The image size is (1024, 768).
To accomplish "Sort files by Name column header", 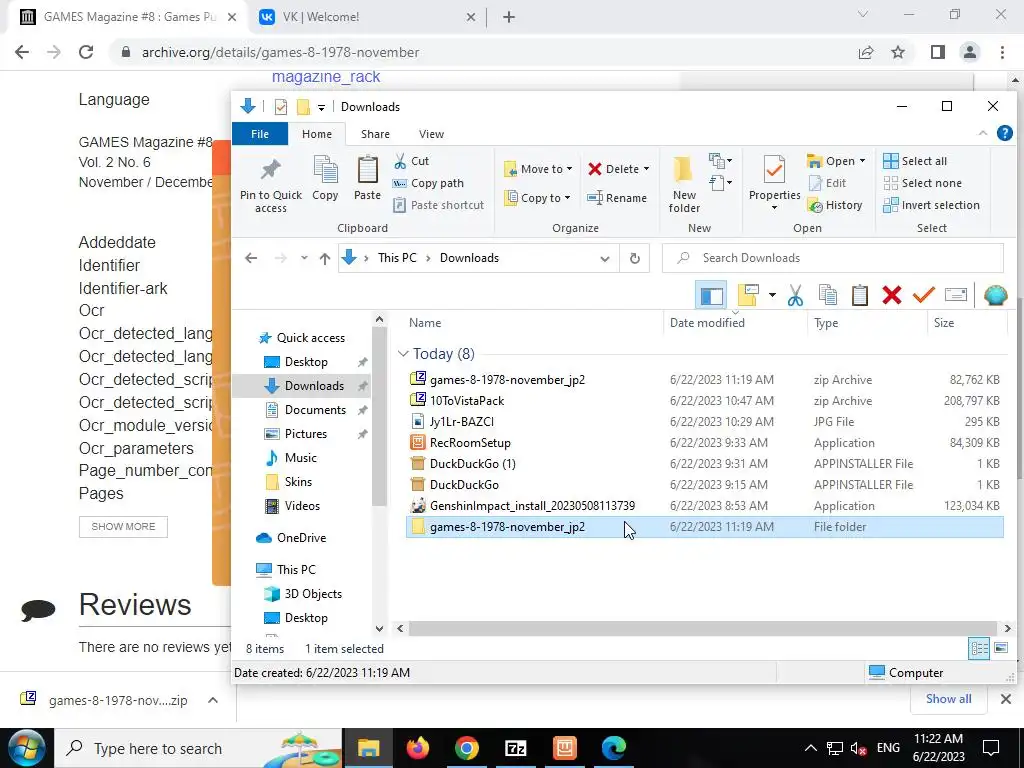I will [425, 323].
